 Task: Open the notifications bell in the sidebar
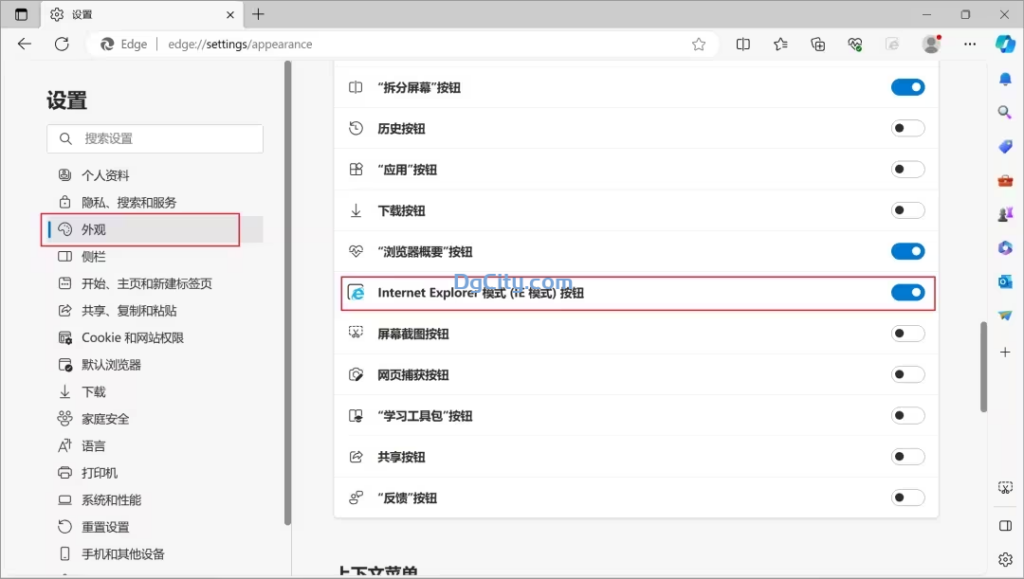point(1005,79)
